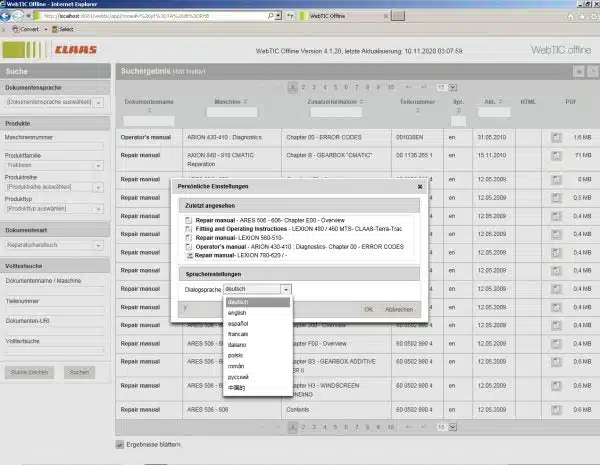Click the Volltextsuche input field
Viewport: 600px width, 465px height.
[x=54, y=349]
